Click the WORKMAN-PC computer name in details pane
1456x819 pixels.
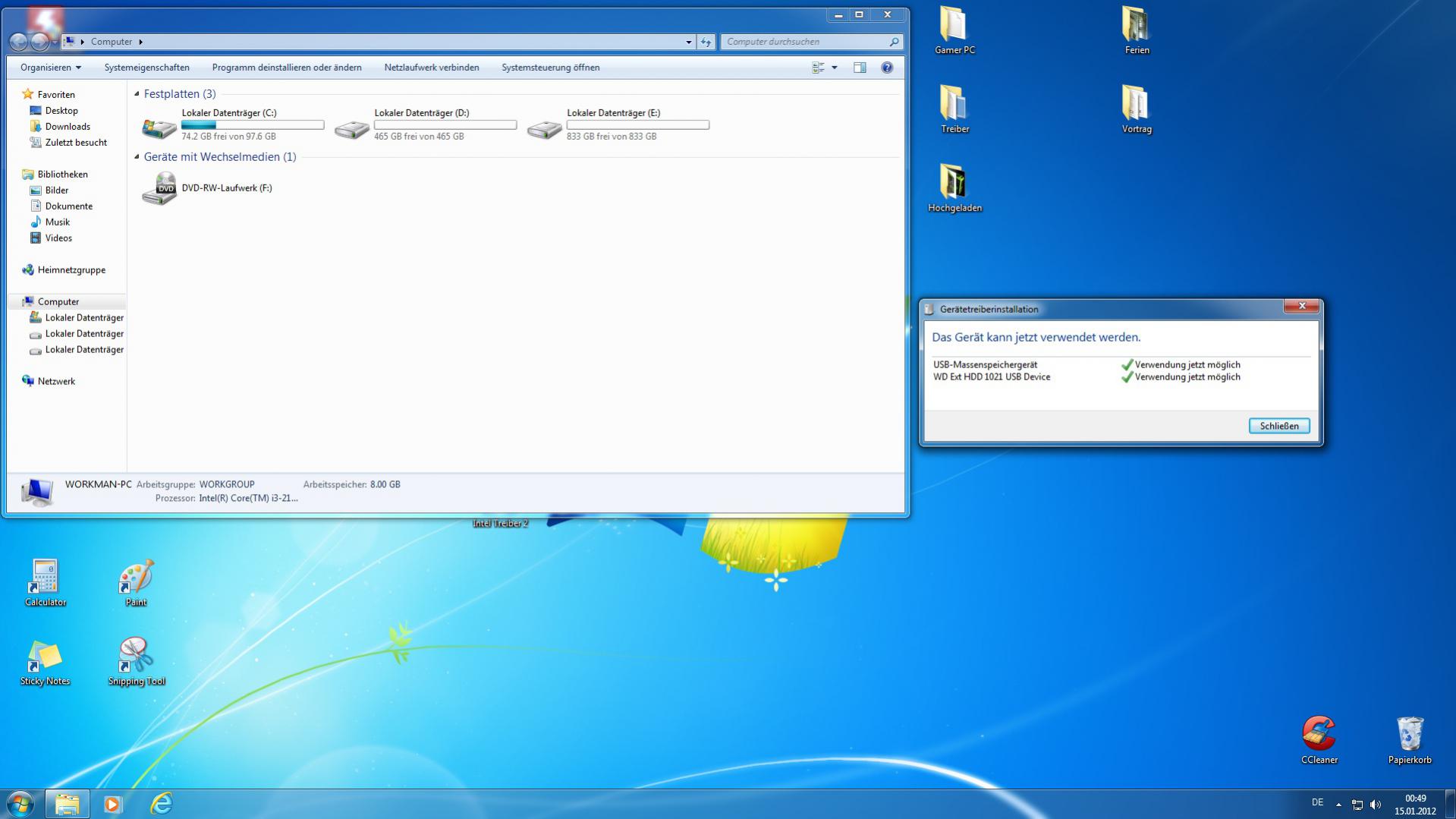98,484
